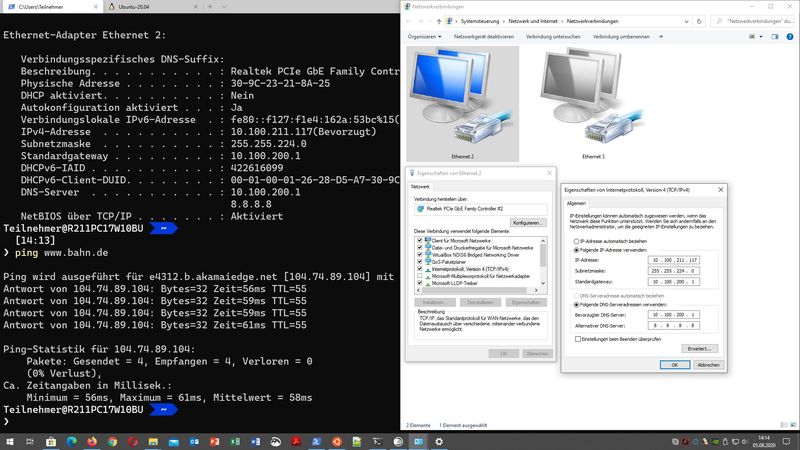This screenshot has height=450, width=800.
Task: Open a new terminal tab with plus
Action: [x=210, y=7]
